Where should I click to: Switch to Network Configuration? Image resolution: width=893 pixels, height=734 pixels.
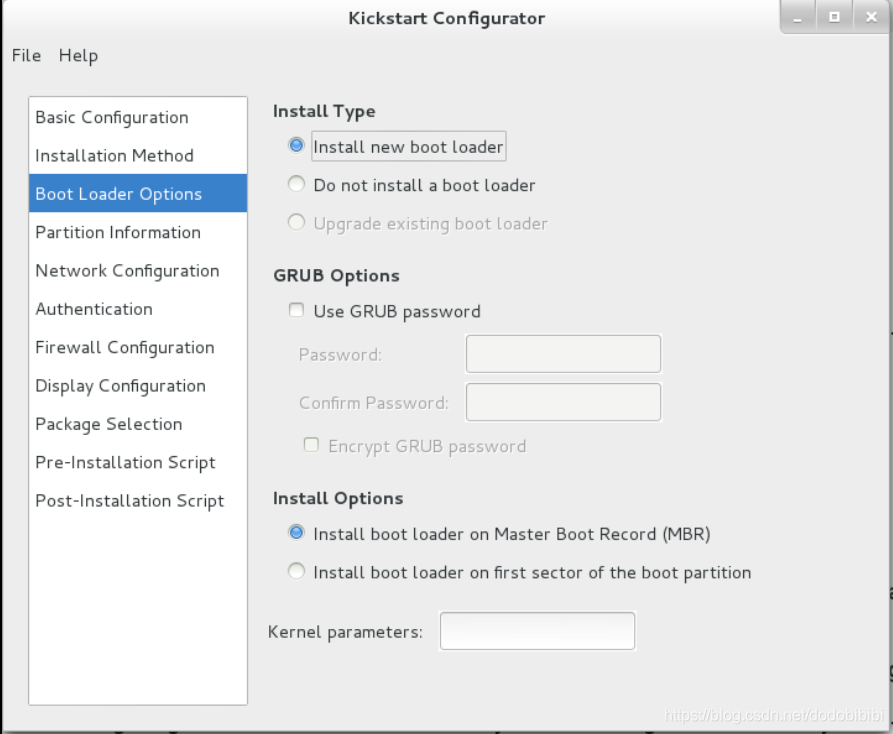138,270
